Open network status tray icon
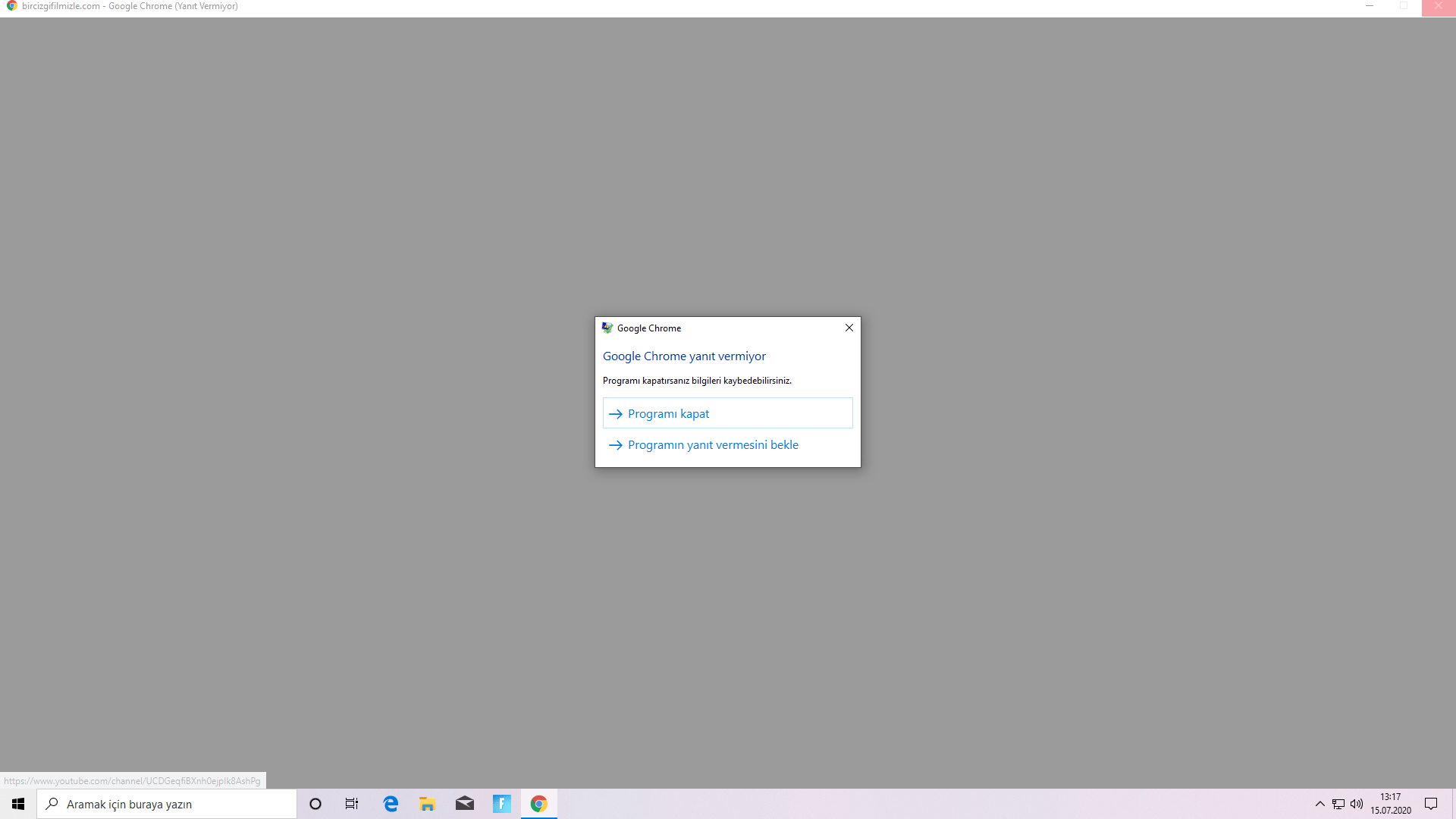This screenshot has width=1456, height=819. 1338,804
